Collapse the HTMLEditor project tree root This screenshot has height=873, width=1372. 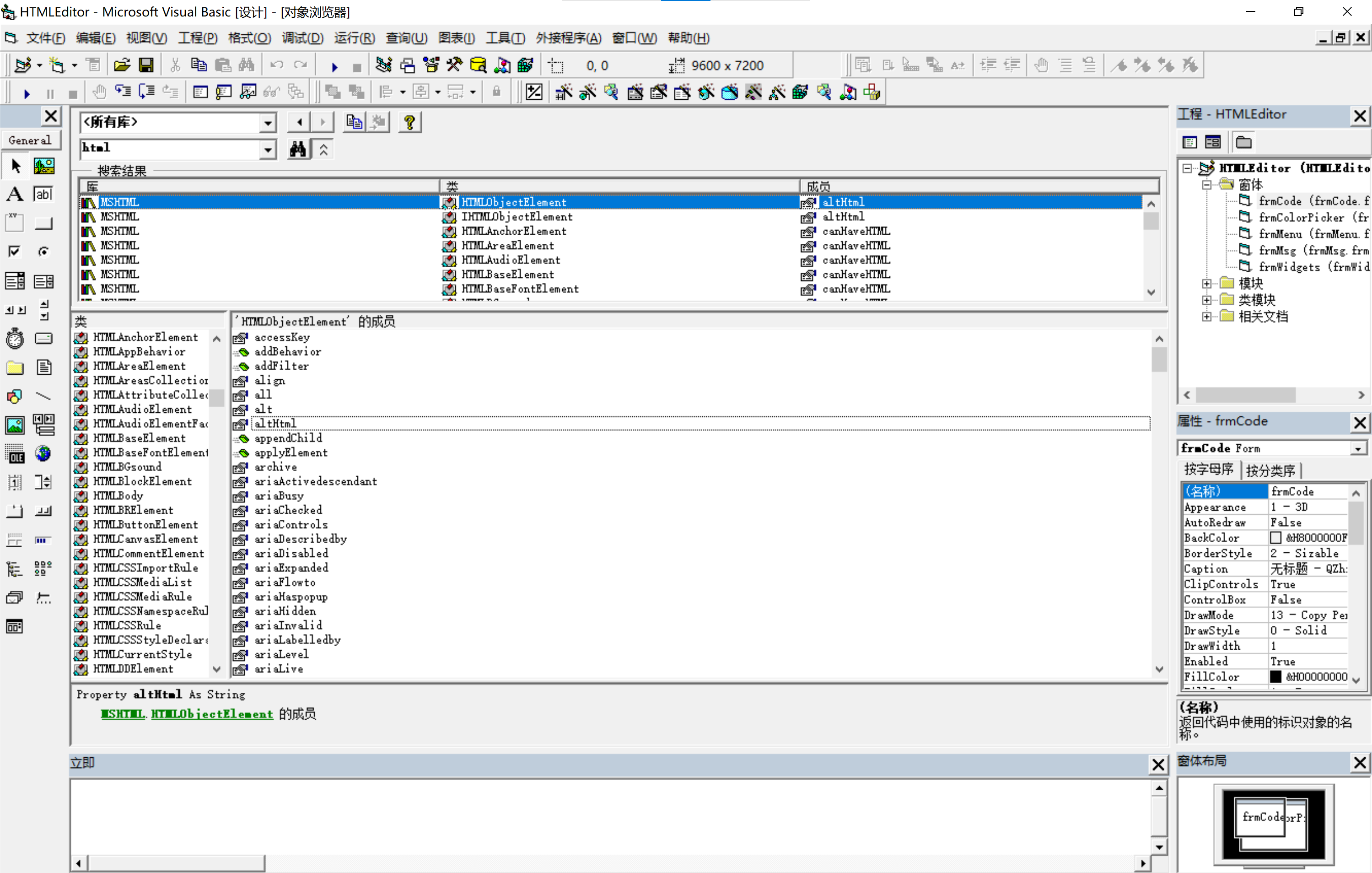coord(1187,169)
